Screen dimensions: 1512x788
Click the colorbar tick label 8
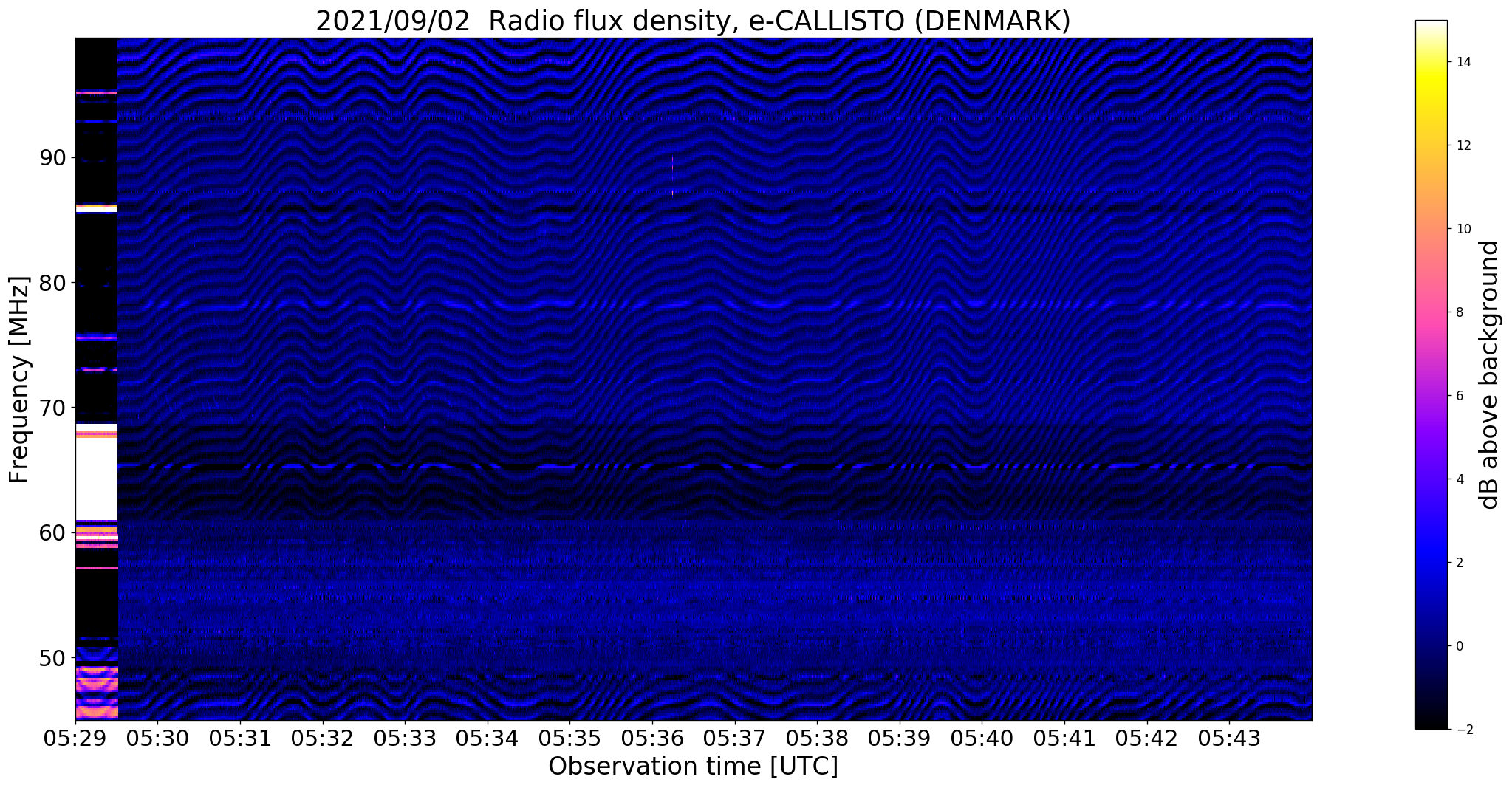[x=1459, y=312]
